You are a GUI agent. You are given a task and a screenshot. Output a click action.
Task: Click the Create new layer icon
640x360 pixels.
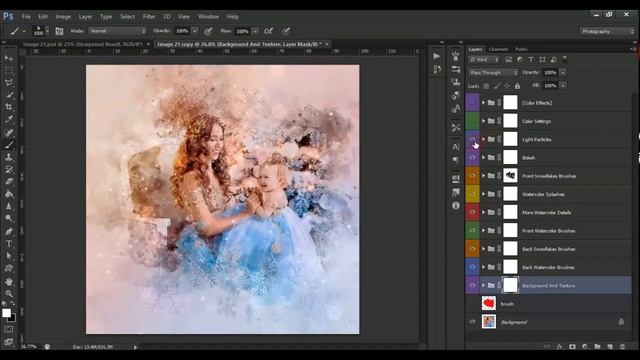tap(610, 347)
